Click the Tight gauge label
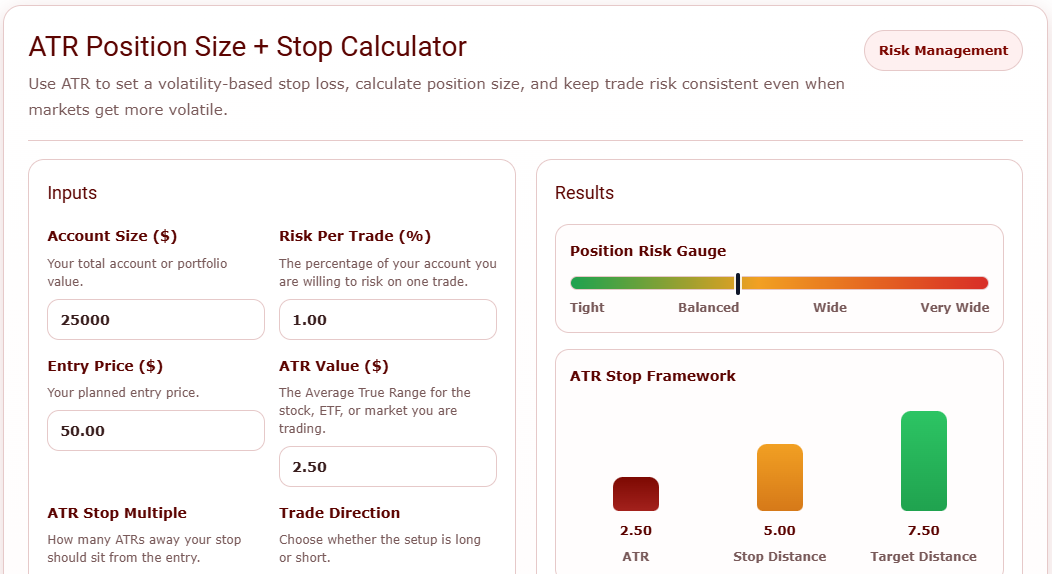 pyautogui.click(x=587, y=307)
